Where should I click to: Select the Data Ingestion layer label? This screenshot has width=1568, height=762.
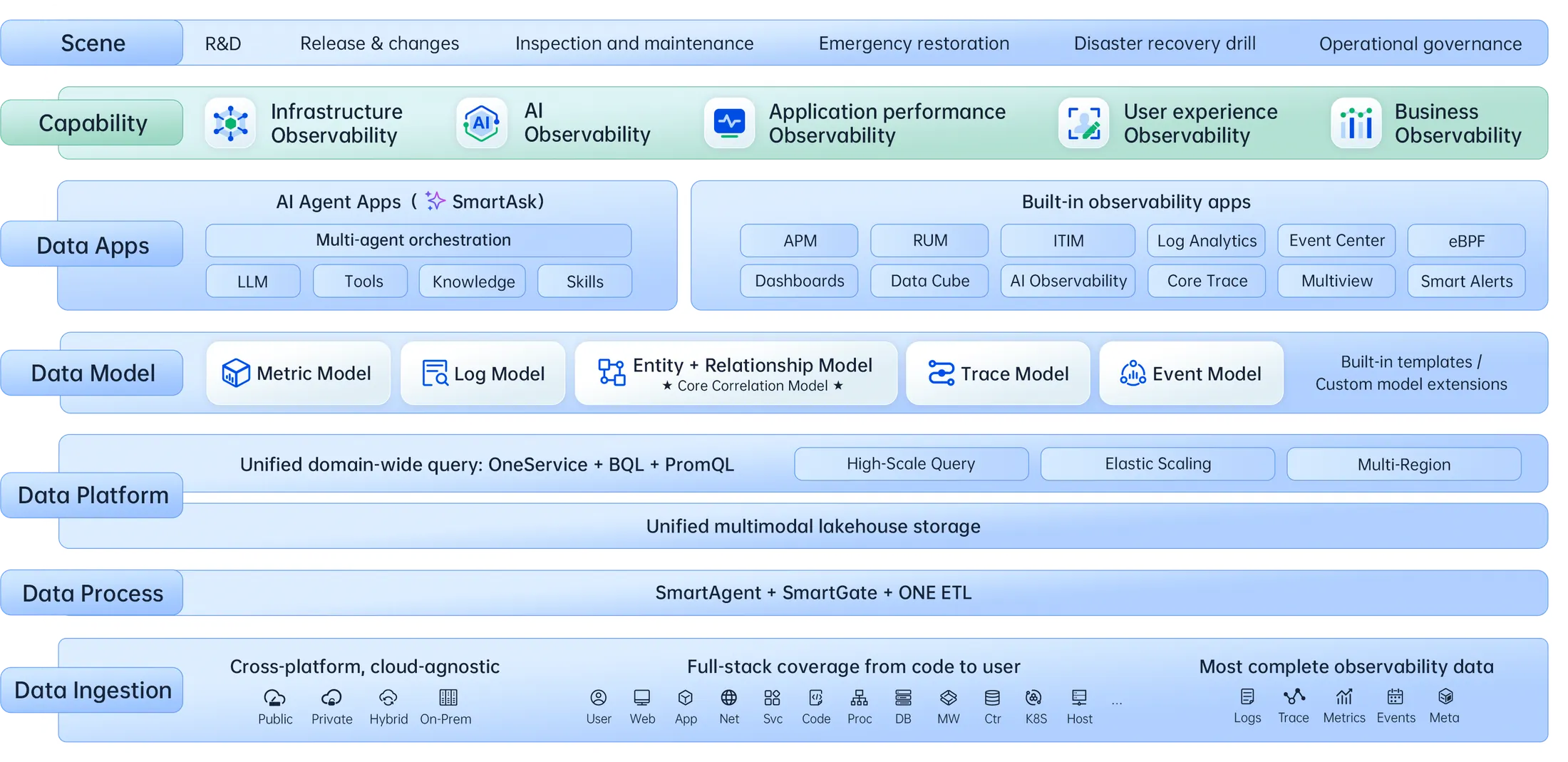[92, 690]
